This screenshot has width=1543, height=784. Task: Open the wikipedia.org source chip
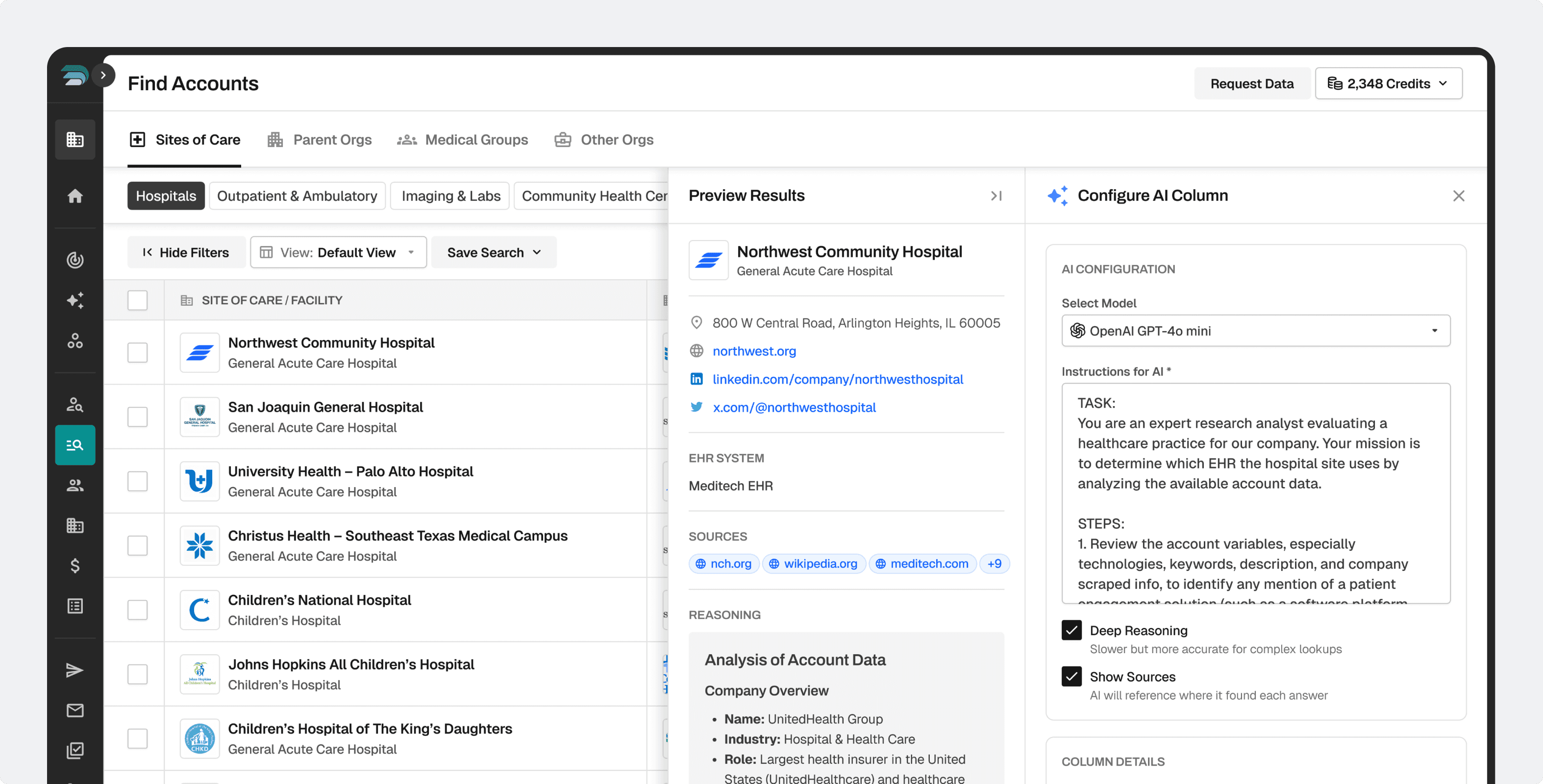pyautogui.click(x=814, y=563)
